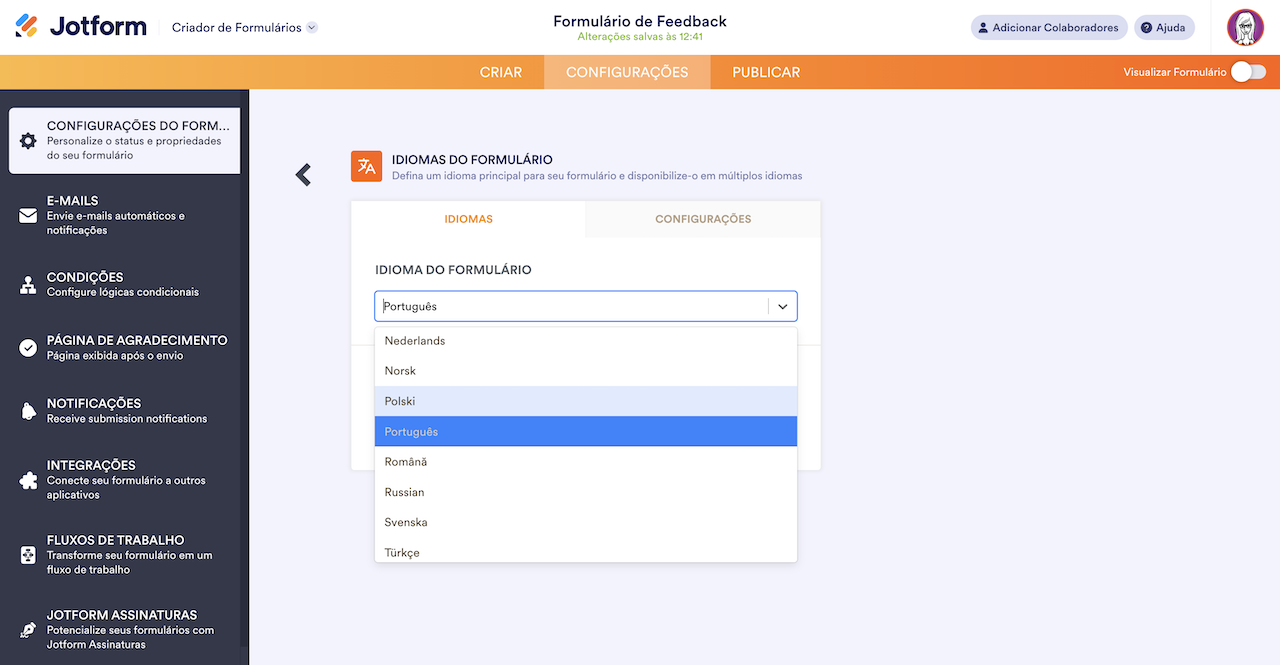The image size is (1280, 665).
Task: Open the Publicar tab
Action: (766, 72)
